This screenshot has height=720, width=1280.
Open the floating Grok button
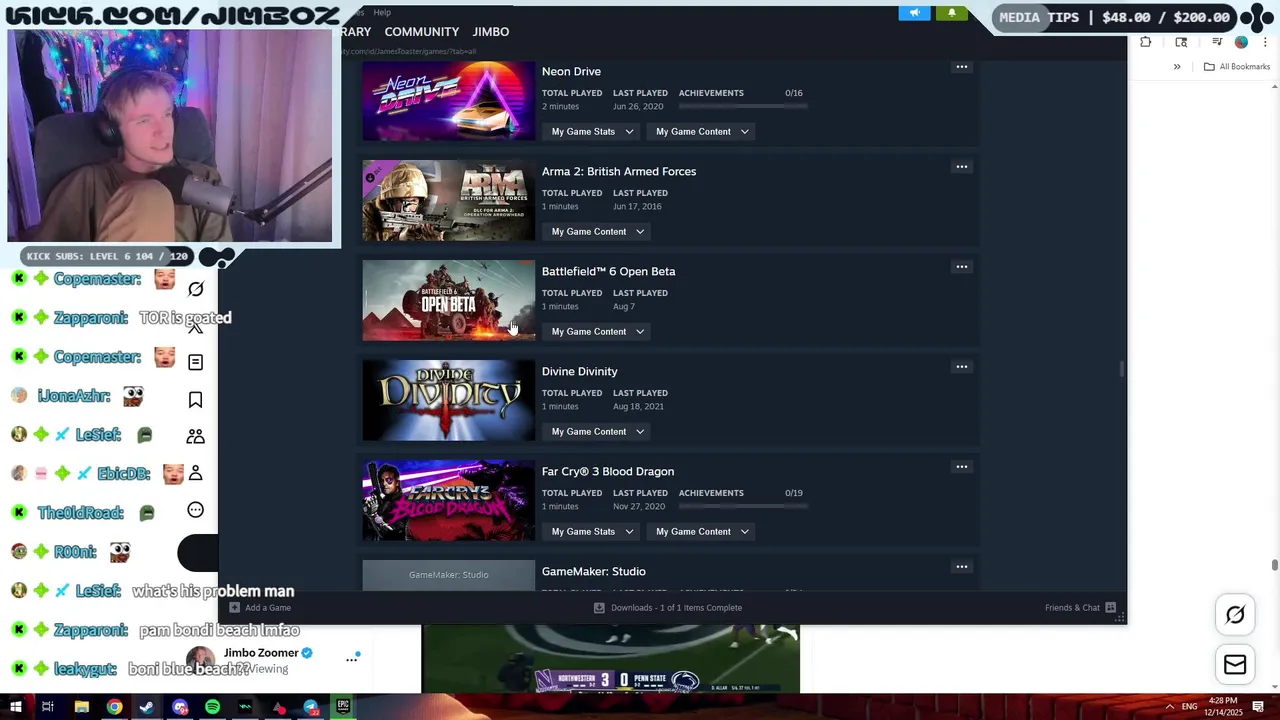click(x=1235, y=615)
